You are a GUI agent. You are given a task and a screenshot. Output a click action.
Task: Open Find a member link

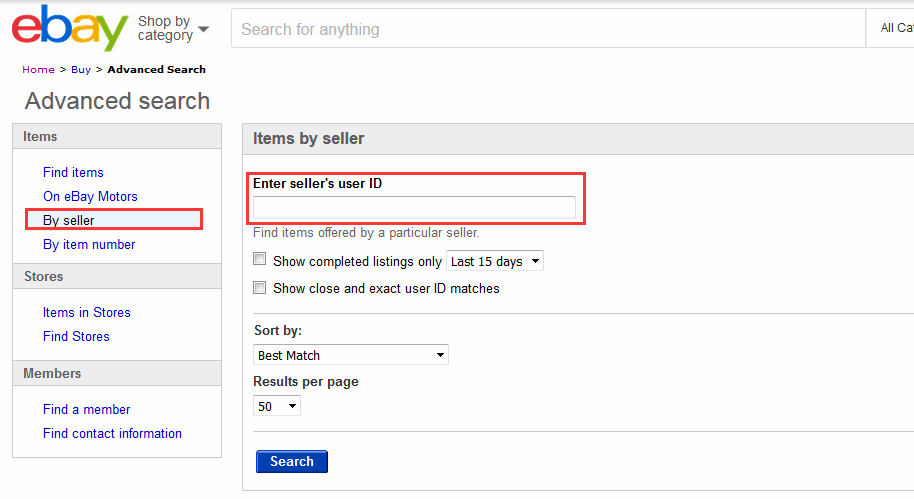coord(86,409)
